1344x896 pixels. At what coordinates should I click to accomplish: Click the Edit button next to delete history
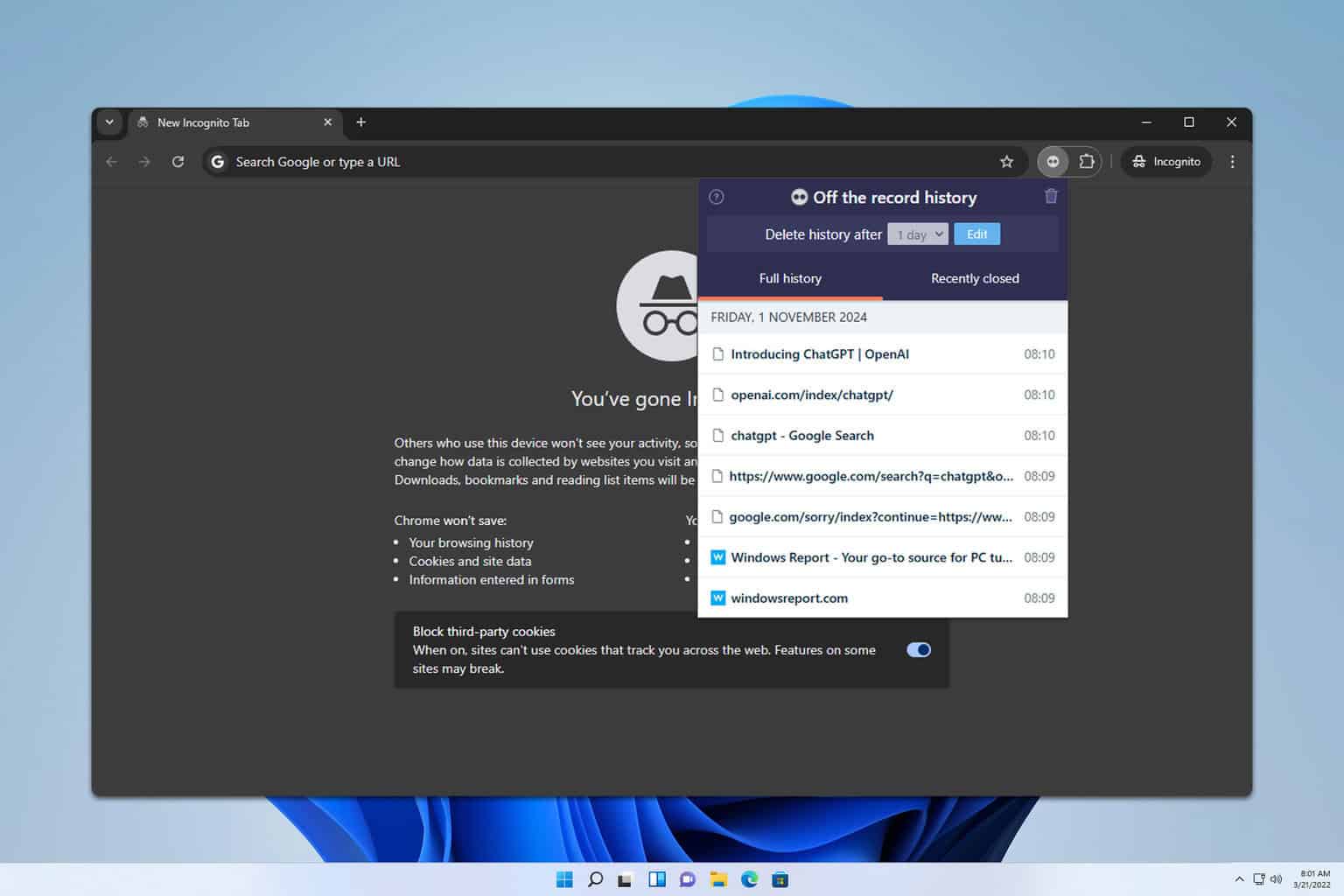tap(976, 234)
